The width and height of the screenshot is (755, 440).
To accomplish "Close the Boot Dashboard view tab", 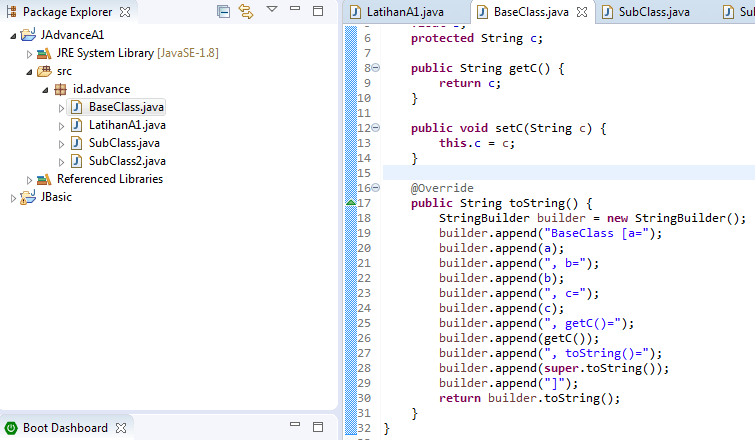I will 121,428.
